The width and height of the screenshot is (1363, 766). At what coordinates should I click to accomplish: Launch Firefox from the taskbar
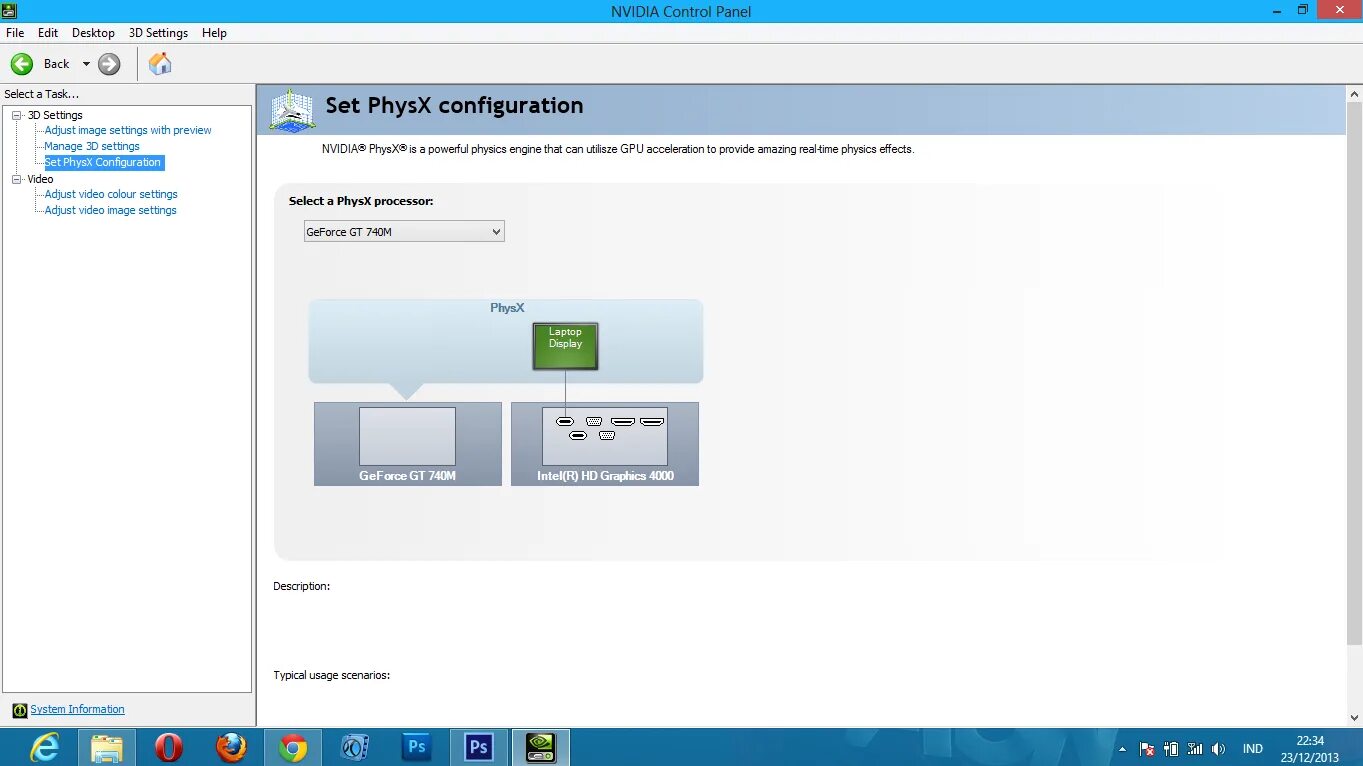coord(231,747)
